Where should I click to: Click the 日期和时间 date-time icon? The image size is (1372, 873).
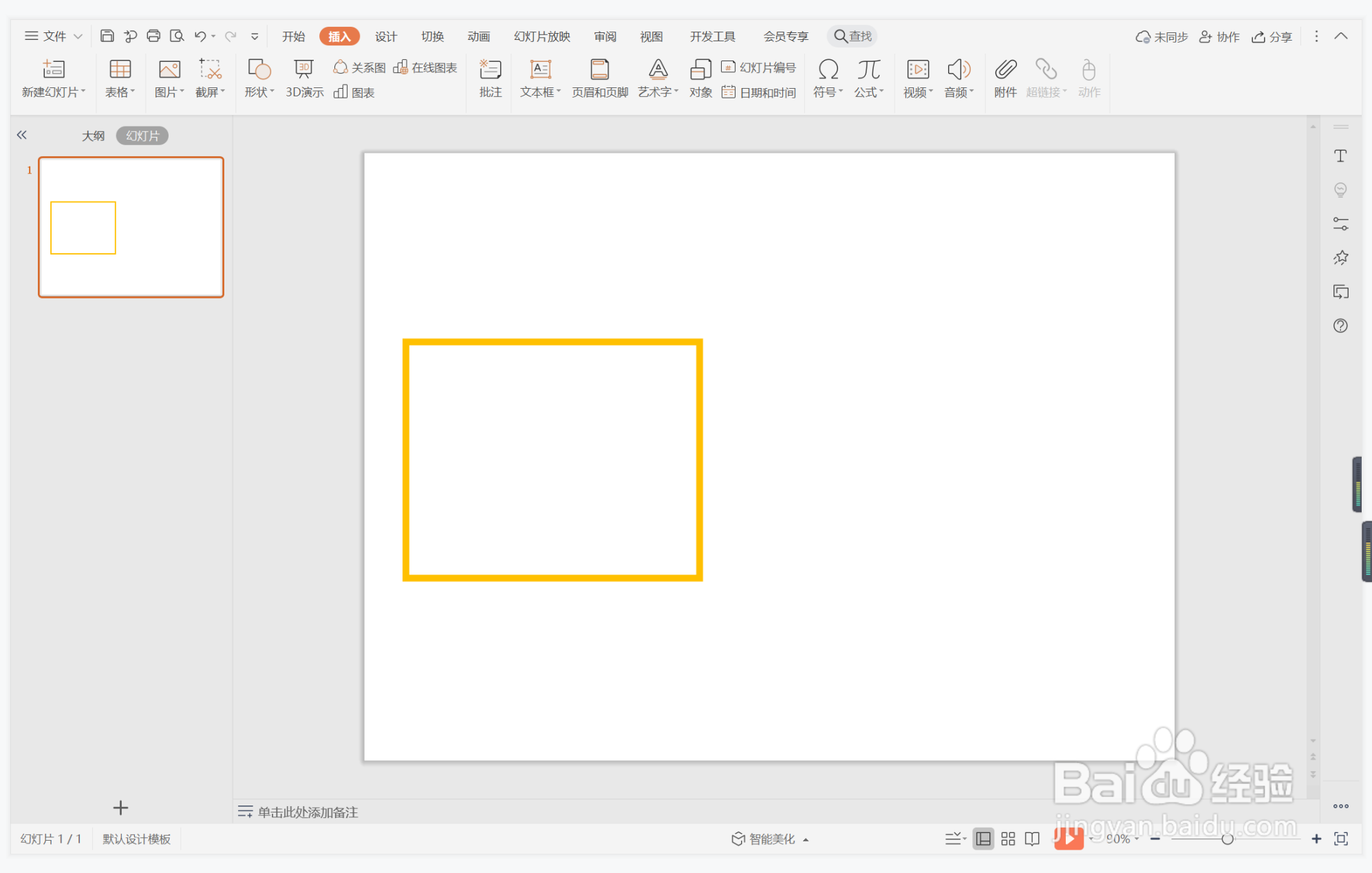click(x=759, y=92)
